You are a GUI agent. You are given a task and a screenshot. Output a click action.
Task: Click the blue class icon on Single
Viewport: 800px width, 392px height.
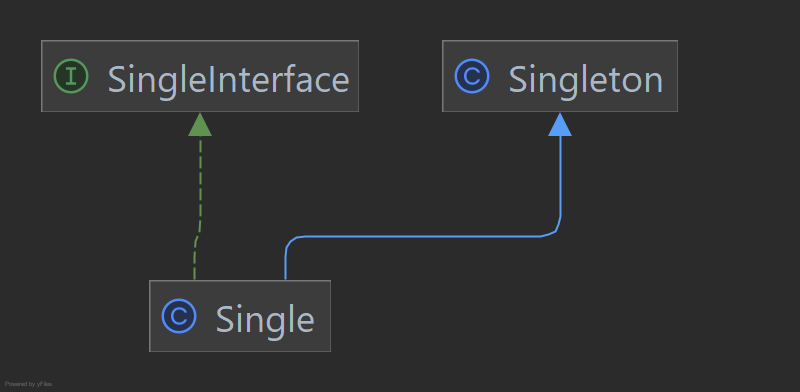click(179, 316)
